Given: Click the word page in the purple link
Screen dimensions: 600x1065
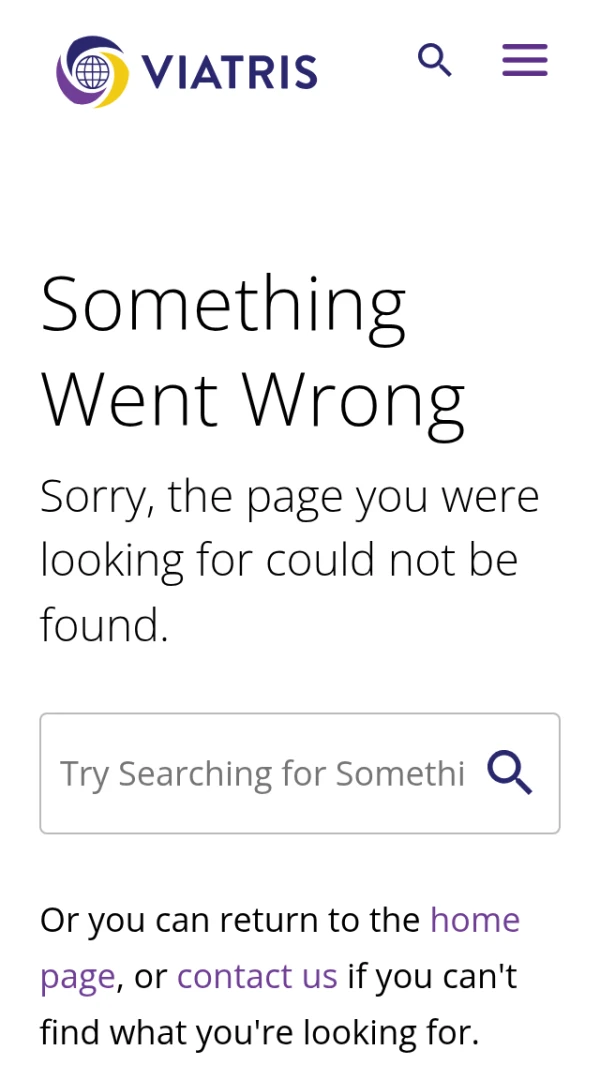Looking at the screenshot, I should [x=77, y=977].
